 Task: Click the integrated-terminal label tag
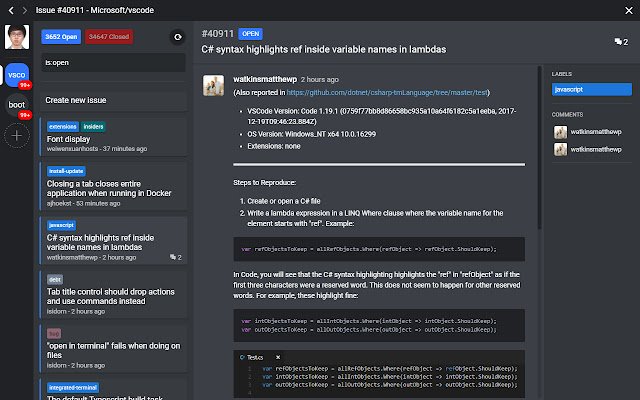73,387
